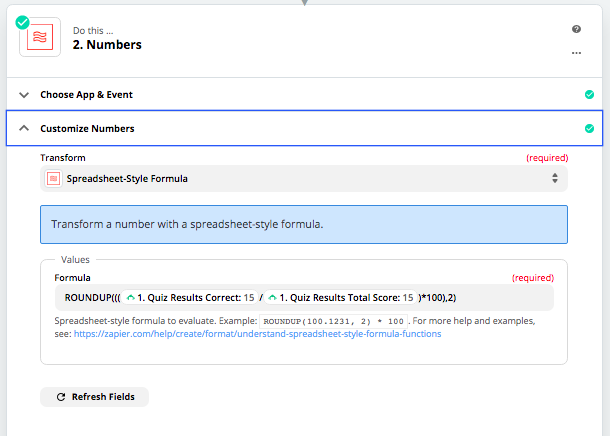The width and height of the screenshot is (610, 436).
Task: Click the green check badge on app icon
Action: pos(23,23)
